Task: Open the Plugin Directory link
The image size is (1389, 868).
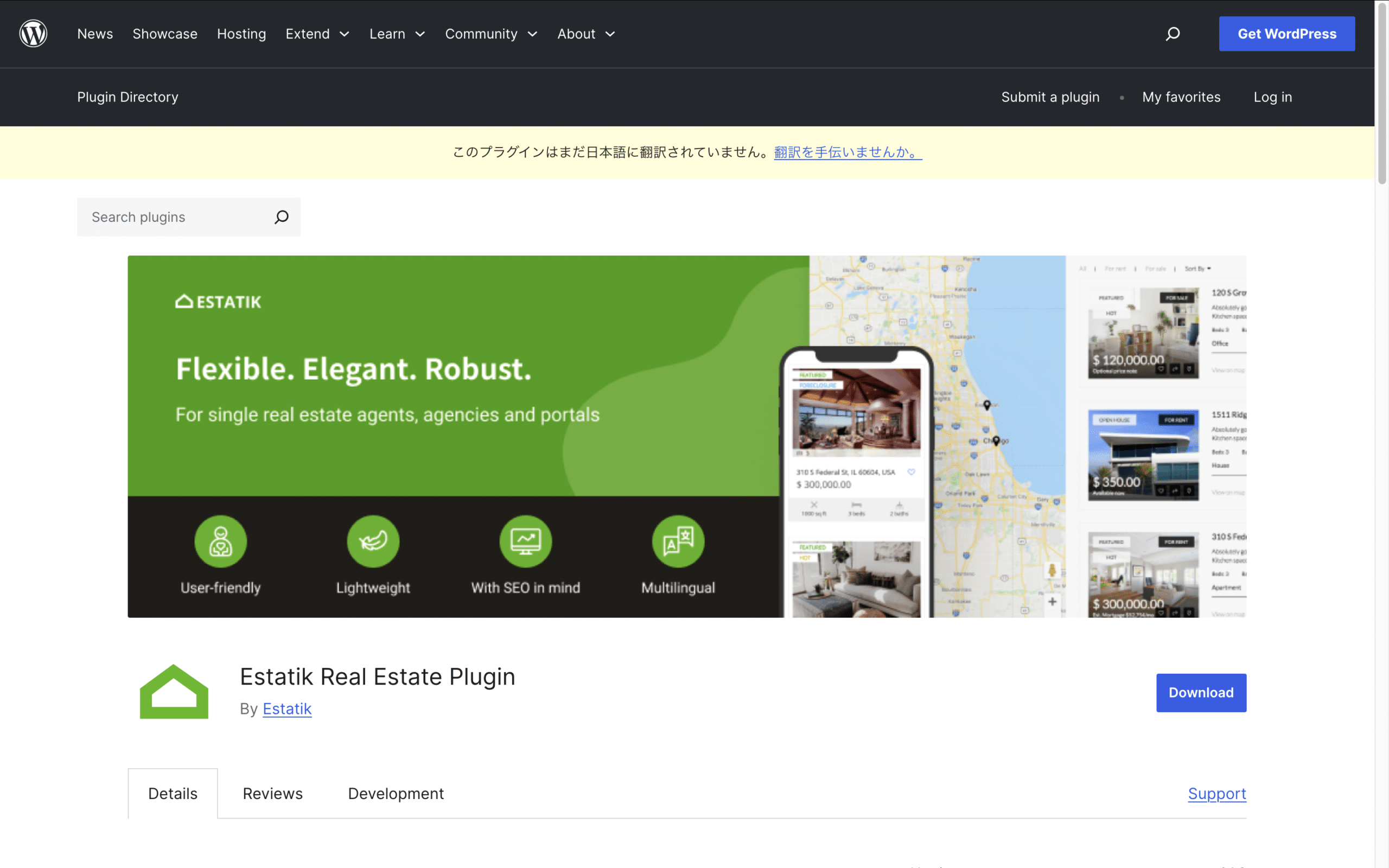Action: coord(128,97)
